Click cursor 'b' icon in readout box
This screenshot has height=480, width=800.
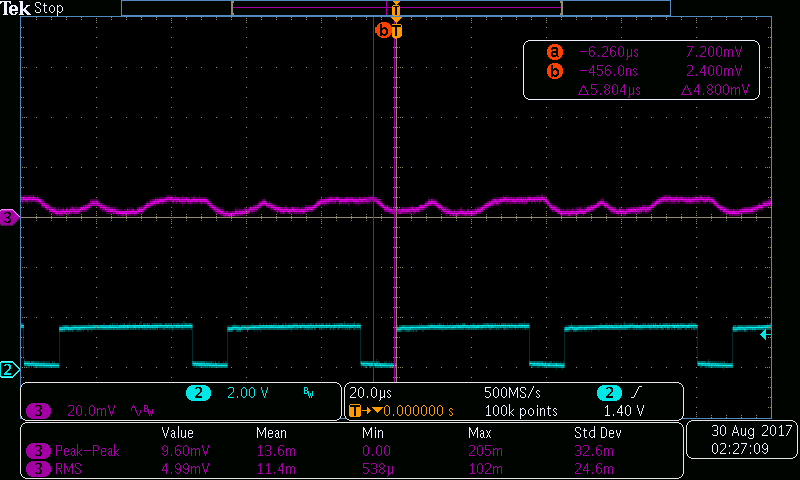[555, 71]
